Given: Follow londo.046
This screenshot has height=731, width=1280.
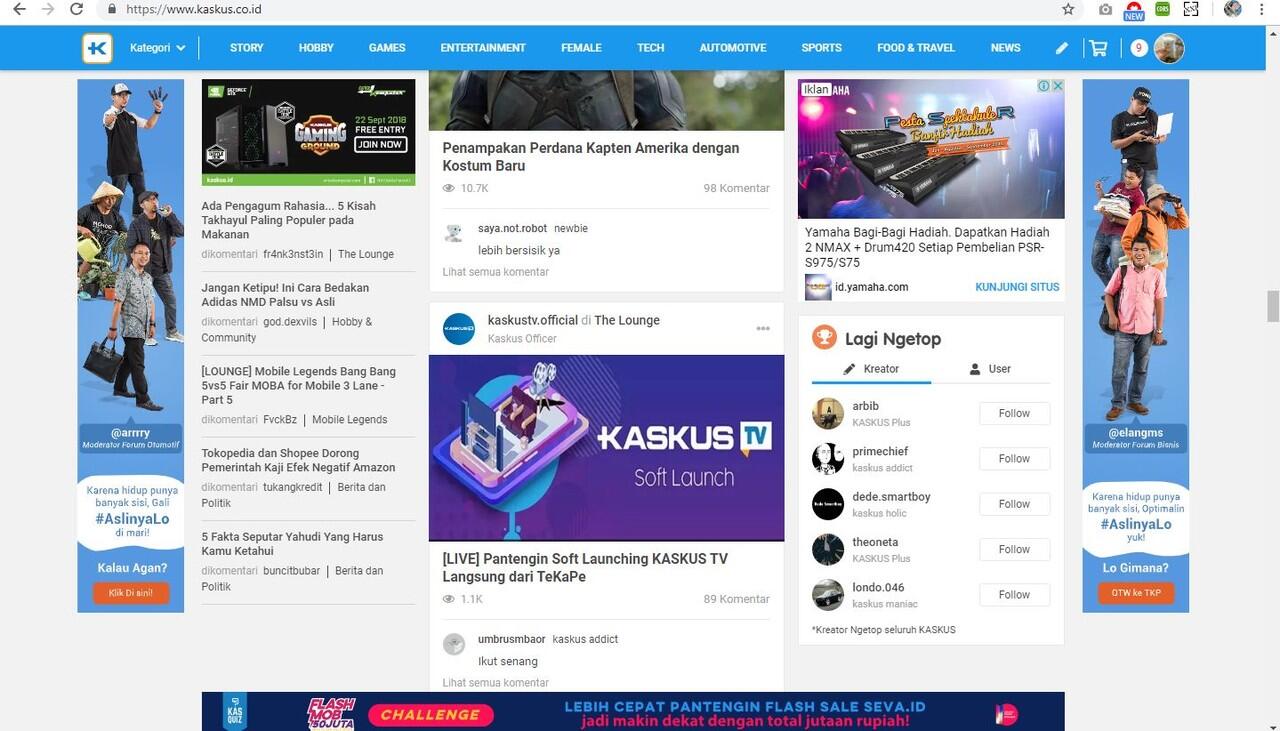Looking at the screenshot, I should [1014, 595].
